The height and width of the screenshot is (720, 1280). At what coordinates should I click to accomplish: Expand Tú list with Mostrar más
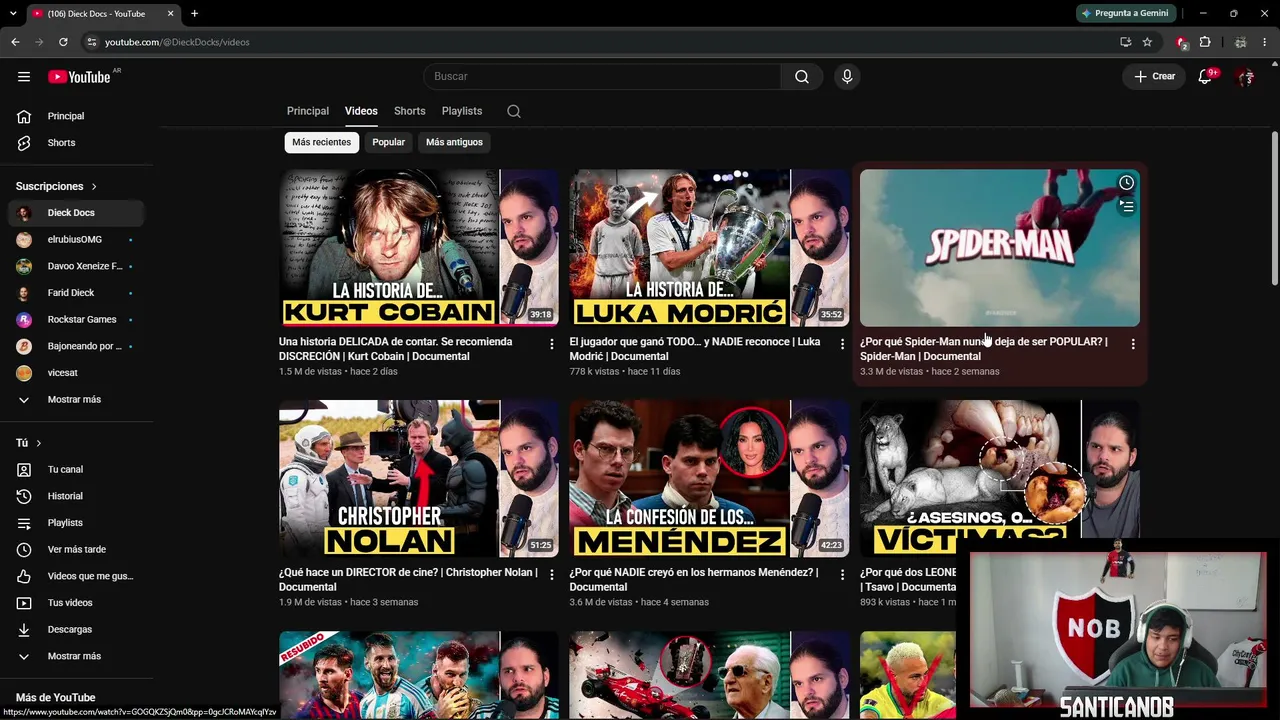(76, 656)
